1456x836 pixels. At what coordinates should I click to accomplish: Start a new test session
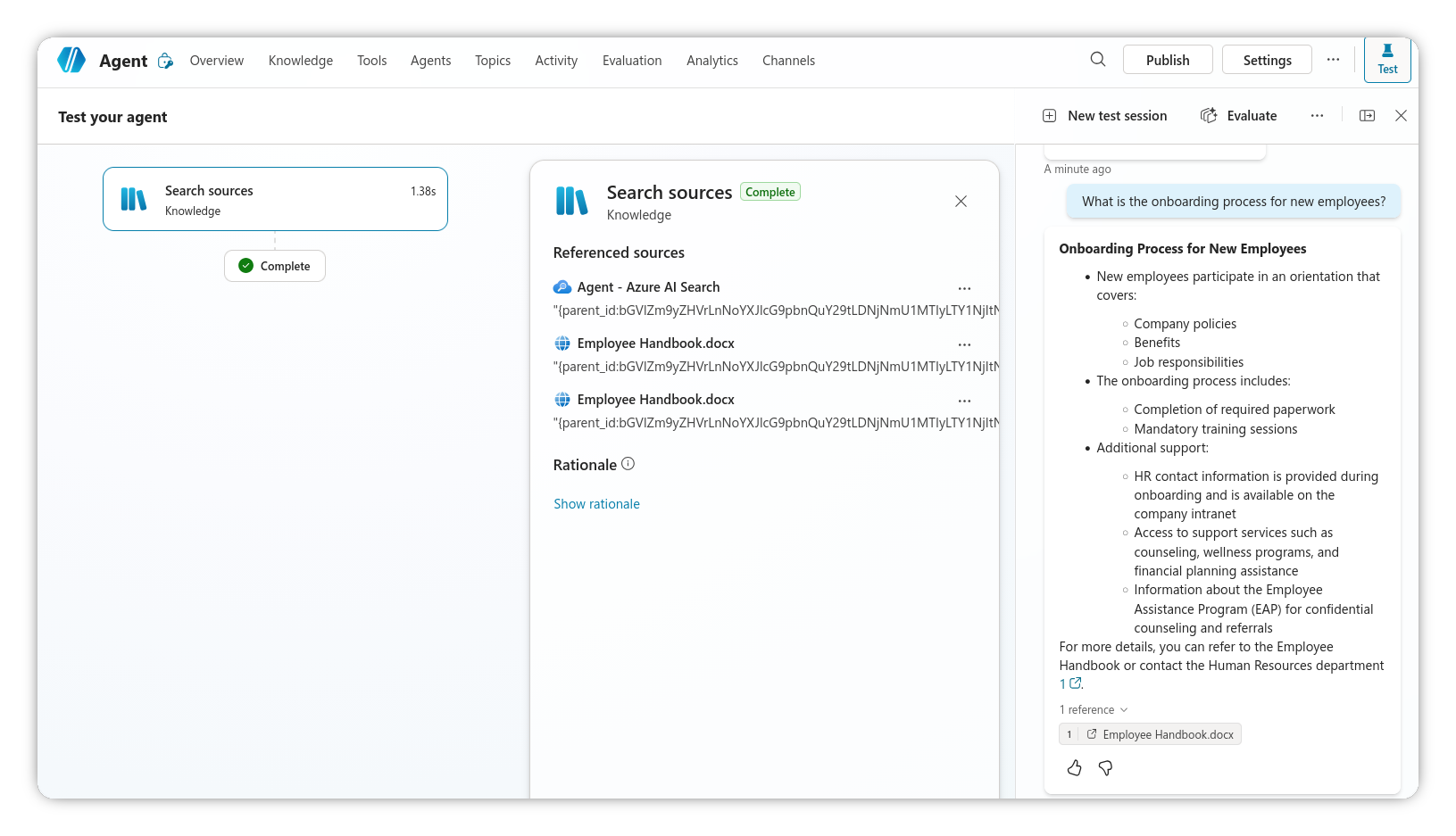1104,115
